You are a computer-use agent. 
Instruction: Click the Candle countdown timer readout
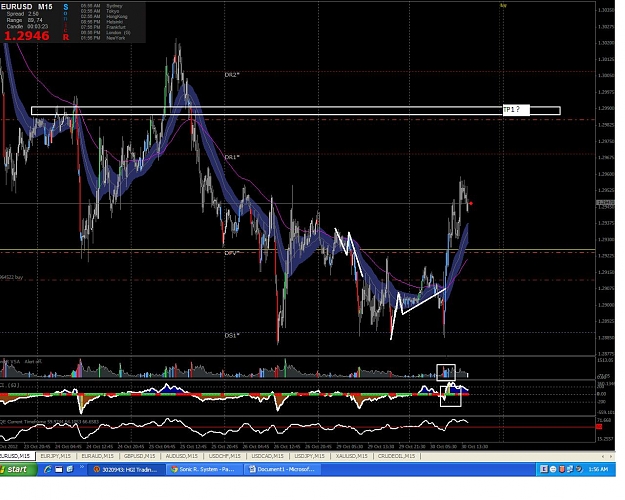(x=27, y=26)
